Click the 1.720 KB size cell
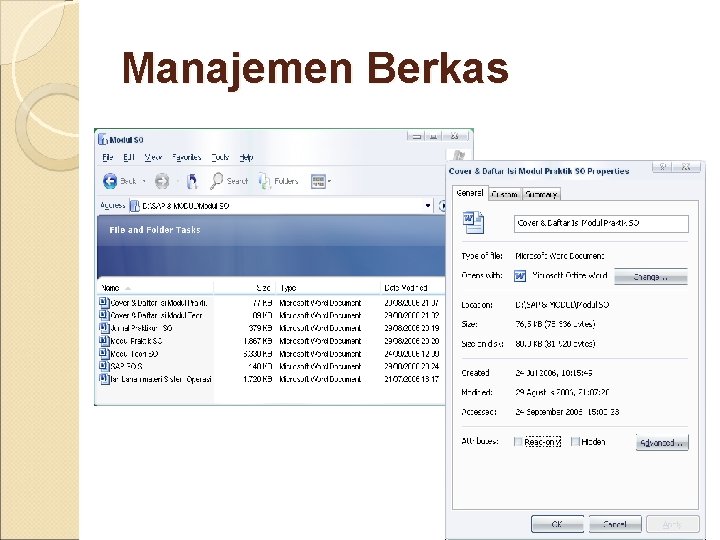Viewport: 720px width, 540px height. (x=258, y=379)
